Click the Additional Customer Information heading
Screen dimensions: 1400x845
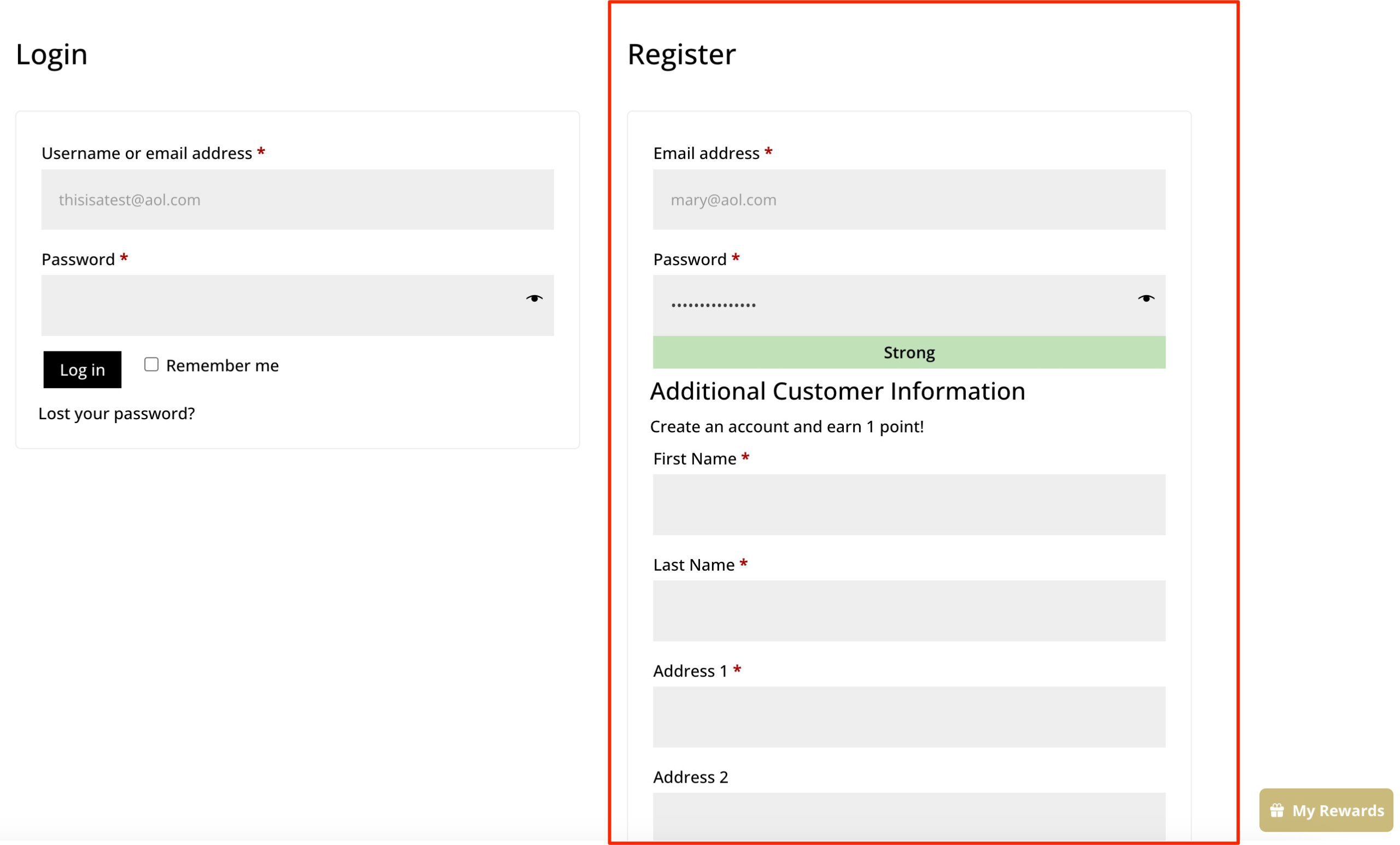click(837, 391)
